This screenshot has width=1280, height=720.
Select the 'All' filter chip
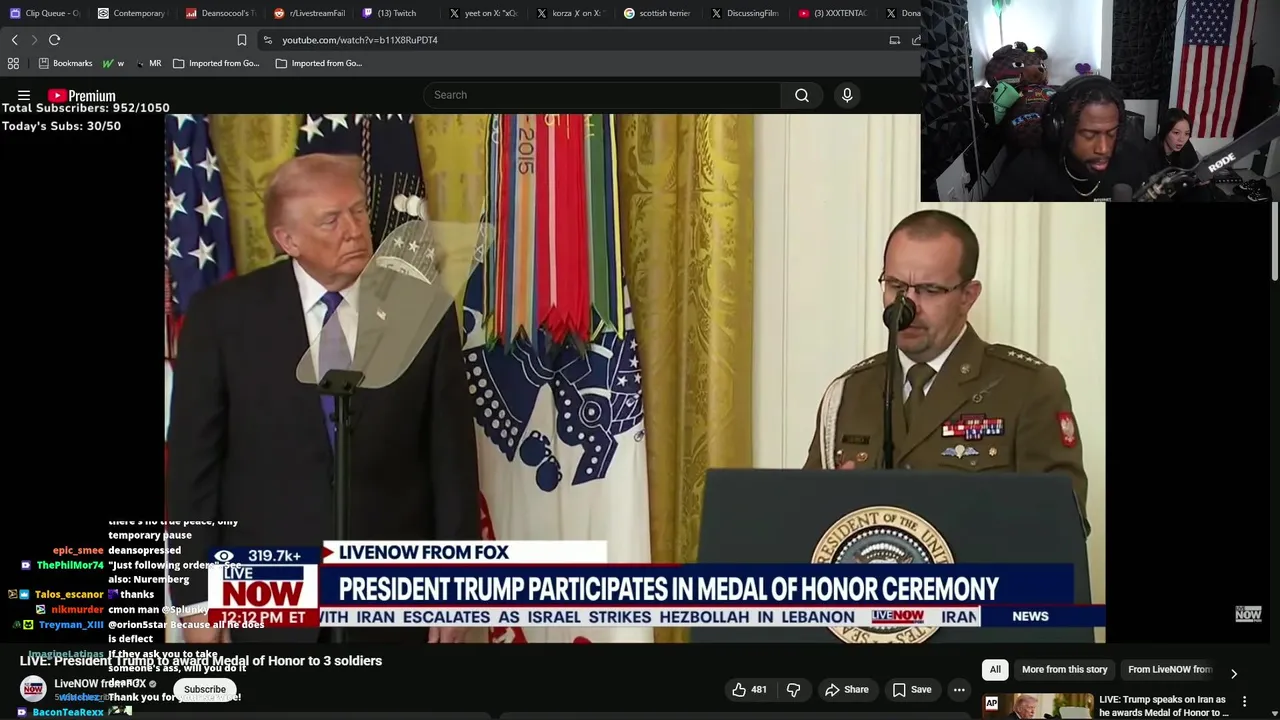pyautogui.click(x=995, y=669)
